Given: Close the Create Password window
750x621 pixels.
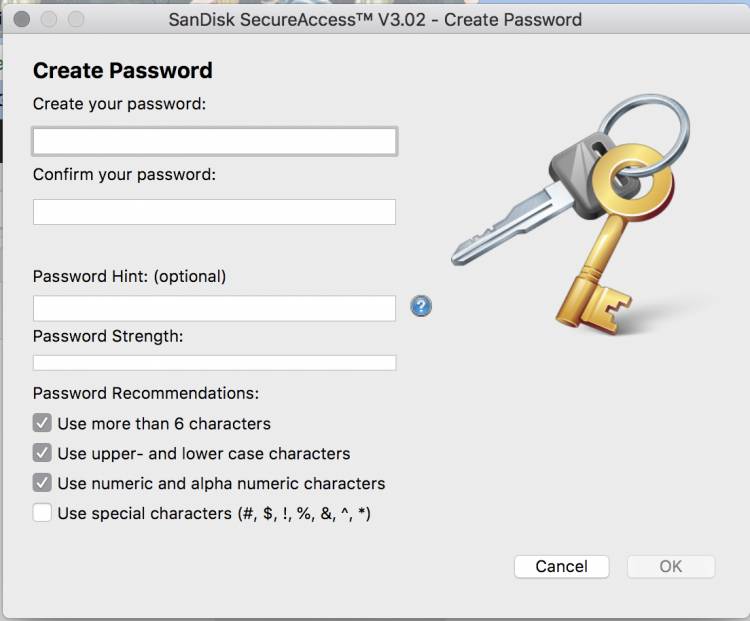Looking at the screenshot, I should [x=22, y=20].
